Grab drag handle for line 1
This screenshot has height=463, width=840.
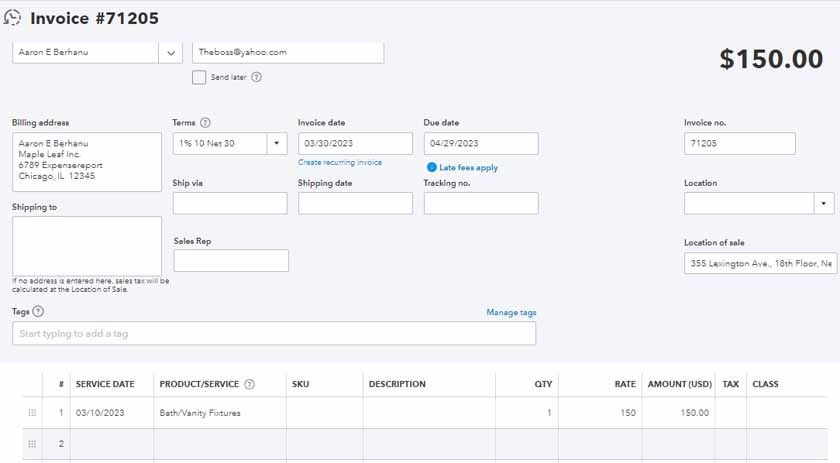click(x=32, y=413)
